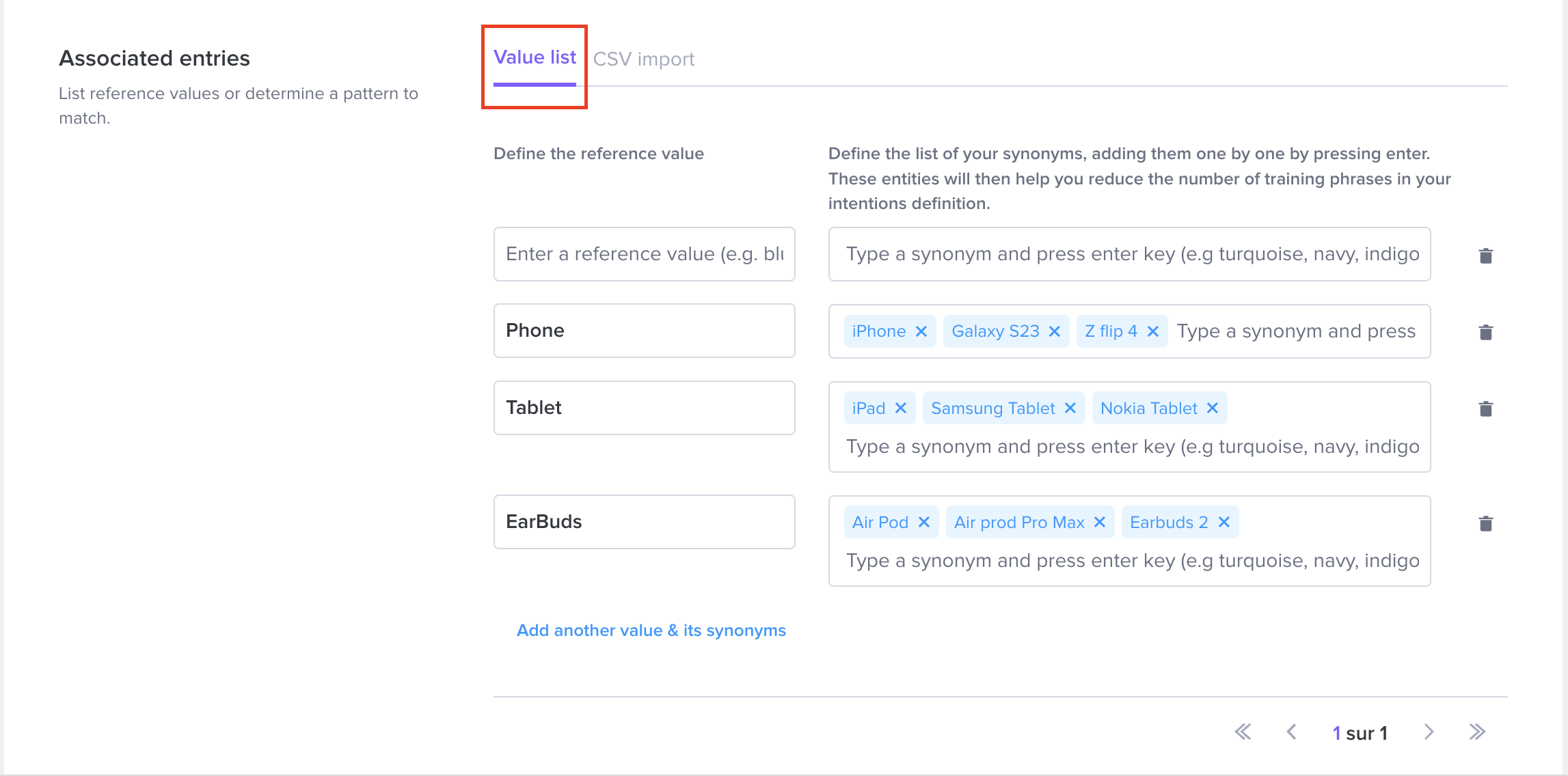Remove the Air Pod synonym tag
The width and height of the screenshot is (1568, 776).
coord(924,522)
